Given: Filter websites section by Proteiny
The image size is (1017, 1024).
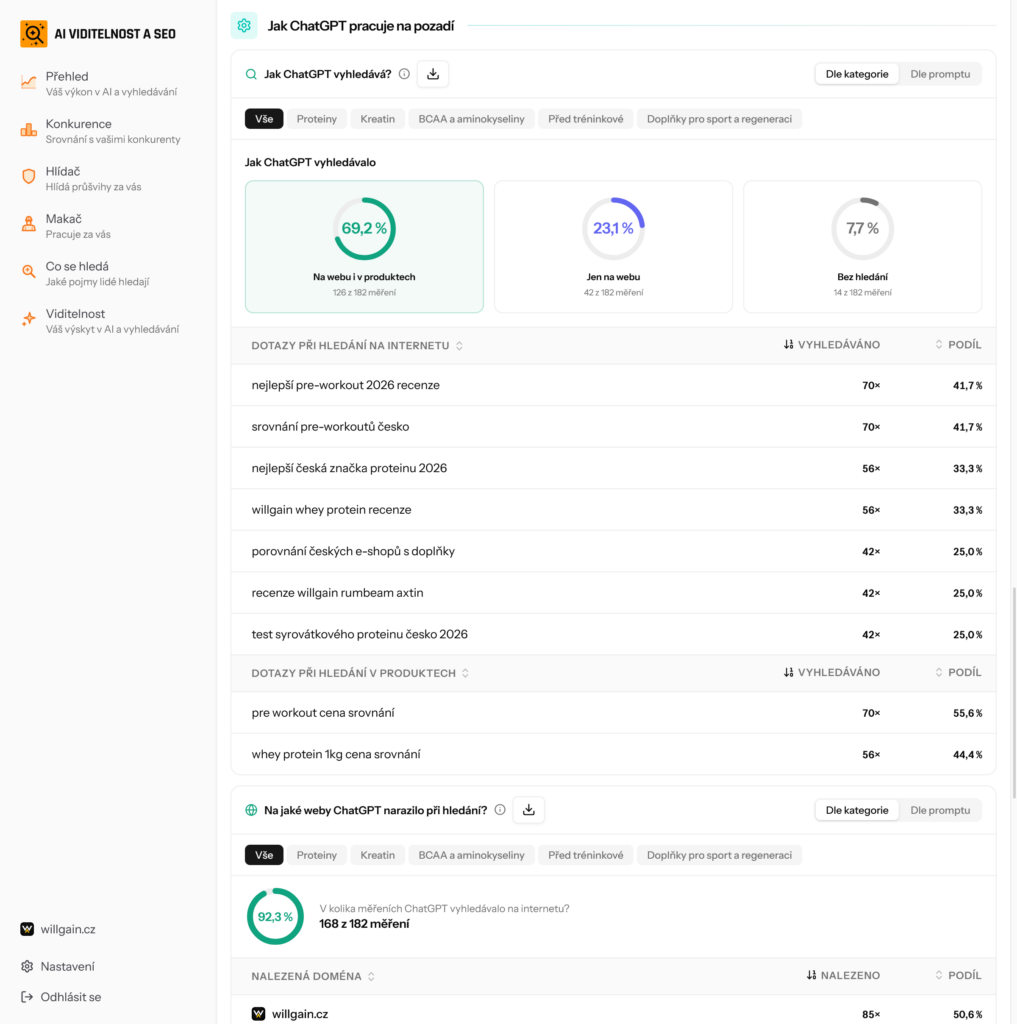Looking at the screenshot, I should coord(317,855).
